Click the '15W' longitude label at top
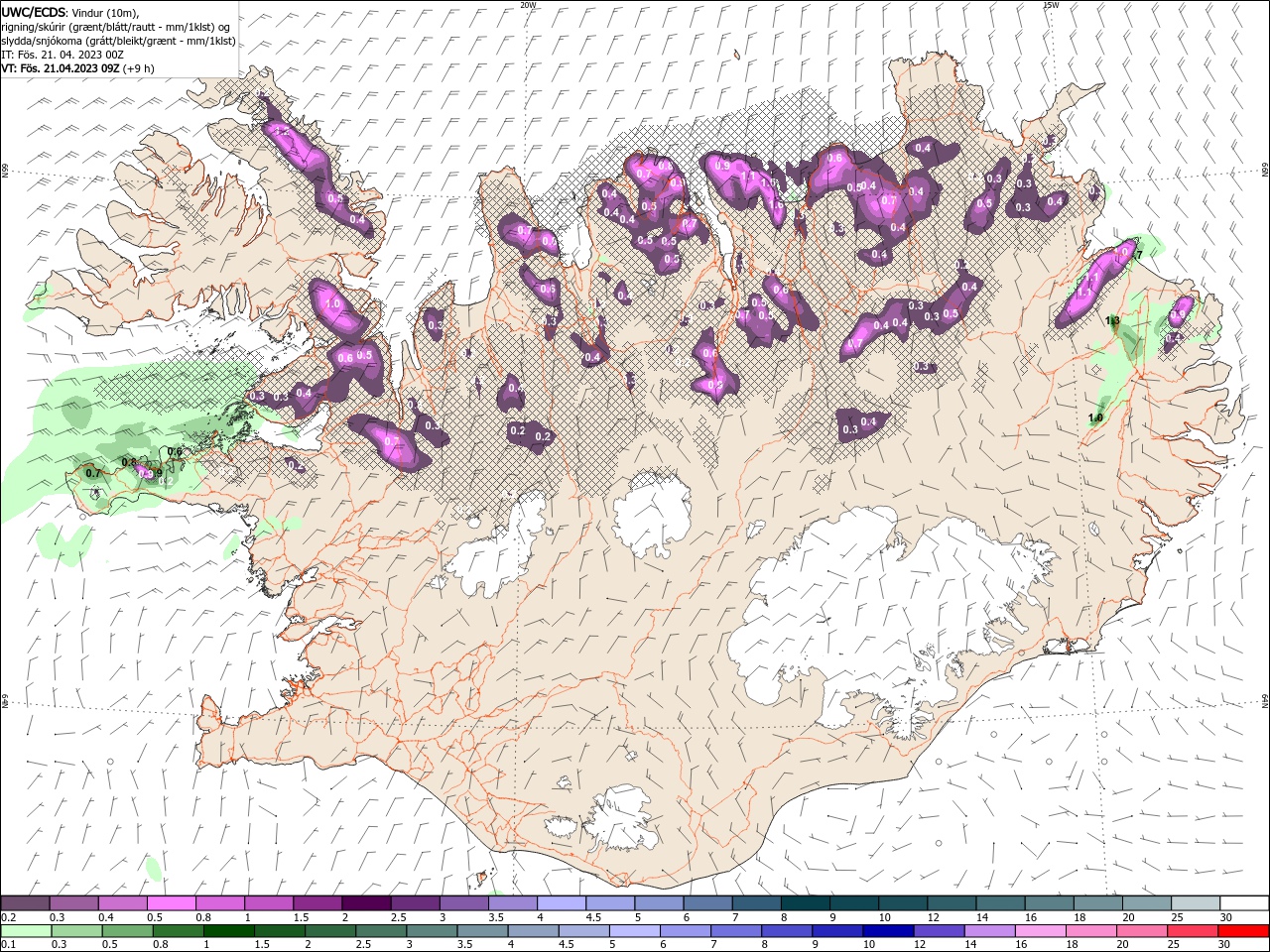 (x=1051, y=5)
